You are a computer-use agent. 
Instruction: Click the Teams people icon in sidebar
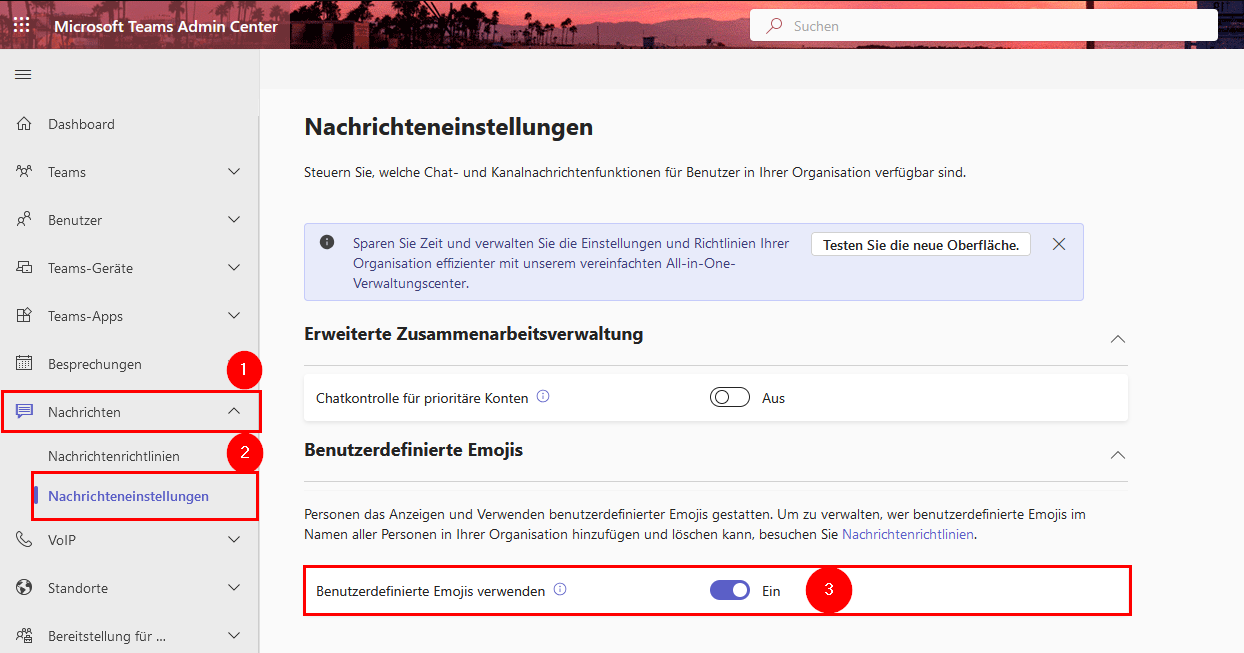[25, 172]
